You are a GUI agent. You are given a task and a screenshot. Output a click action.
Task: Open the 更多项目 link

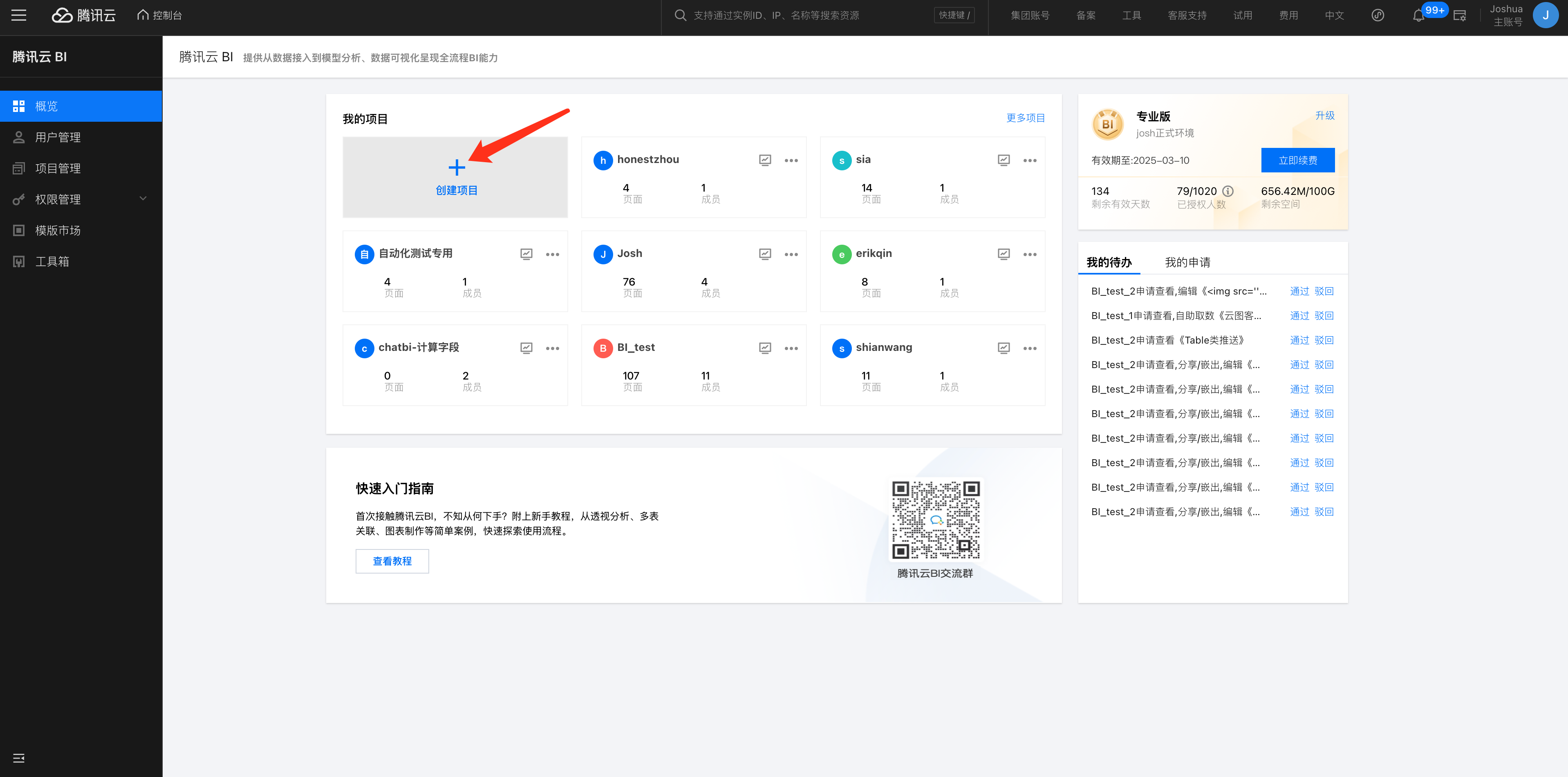coord(1025,118)
